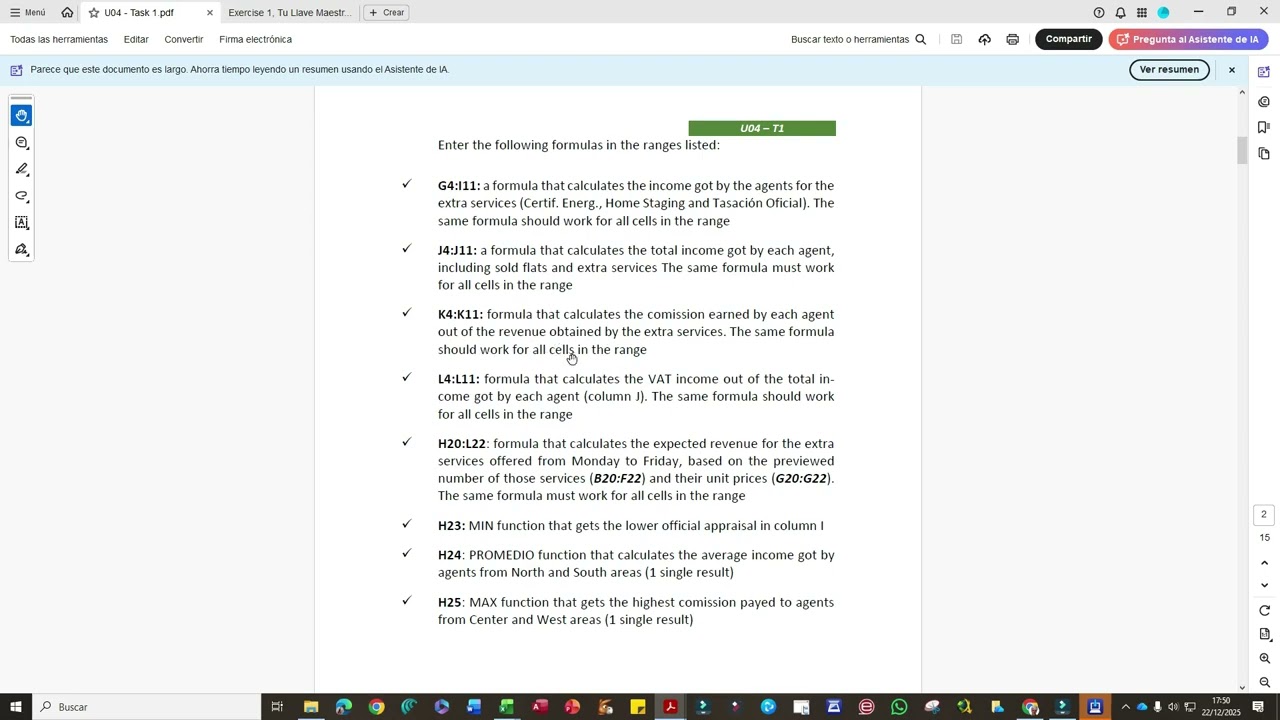Save the document with the disk icon
Image resolution: width=1280 pixels, height=720 pixels.
[957, 39]
